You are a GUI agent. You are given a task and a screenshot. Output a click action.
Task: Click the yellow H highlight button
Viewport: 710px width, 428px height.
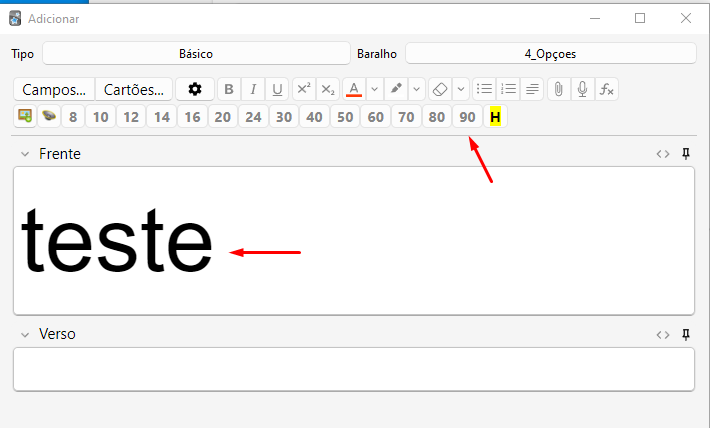[x=494, y=117]
